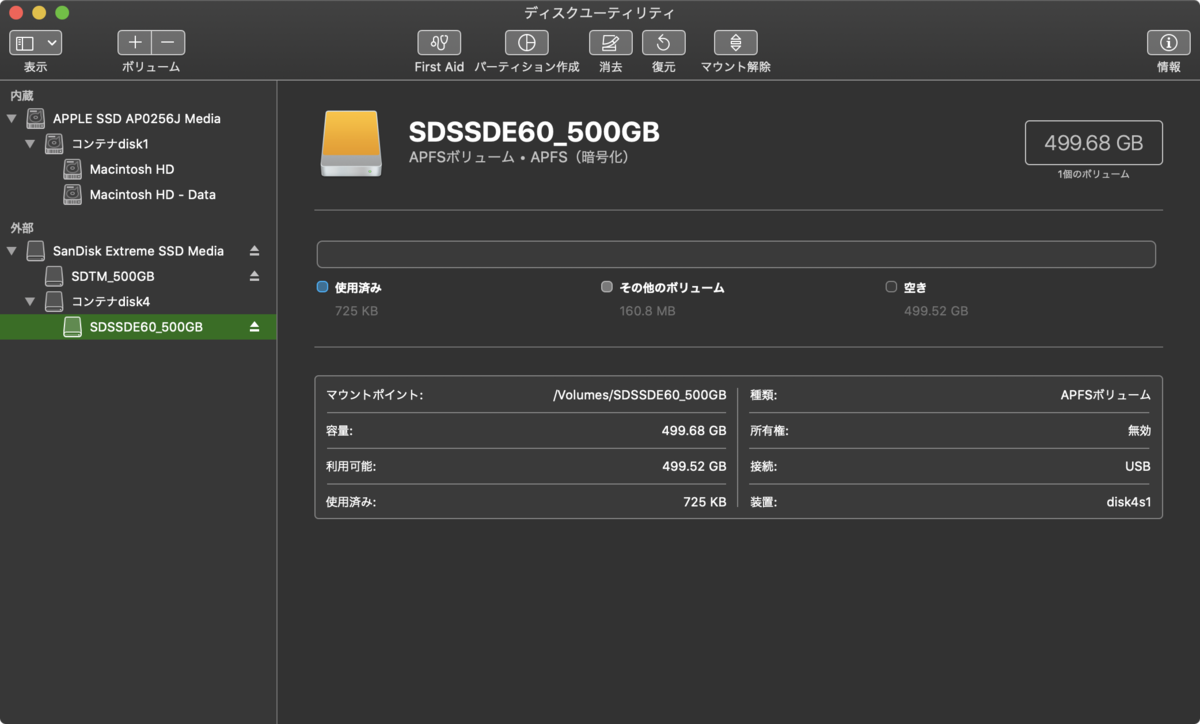Click the APPLE SSD drive icon
The width and height of the screenshot is (1200, 724).
click(x=36, y=118)
